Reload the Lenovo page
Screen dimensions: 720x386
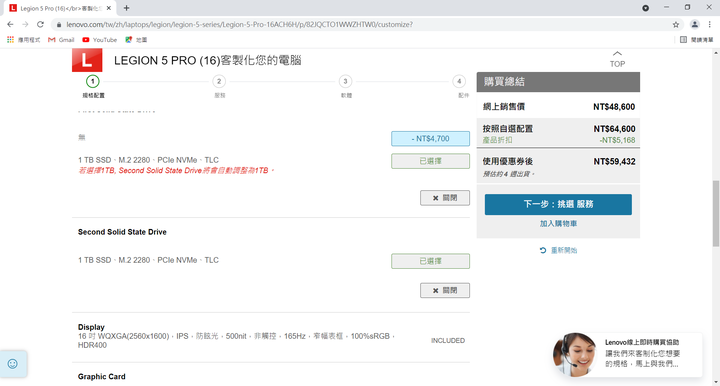40,24
